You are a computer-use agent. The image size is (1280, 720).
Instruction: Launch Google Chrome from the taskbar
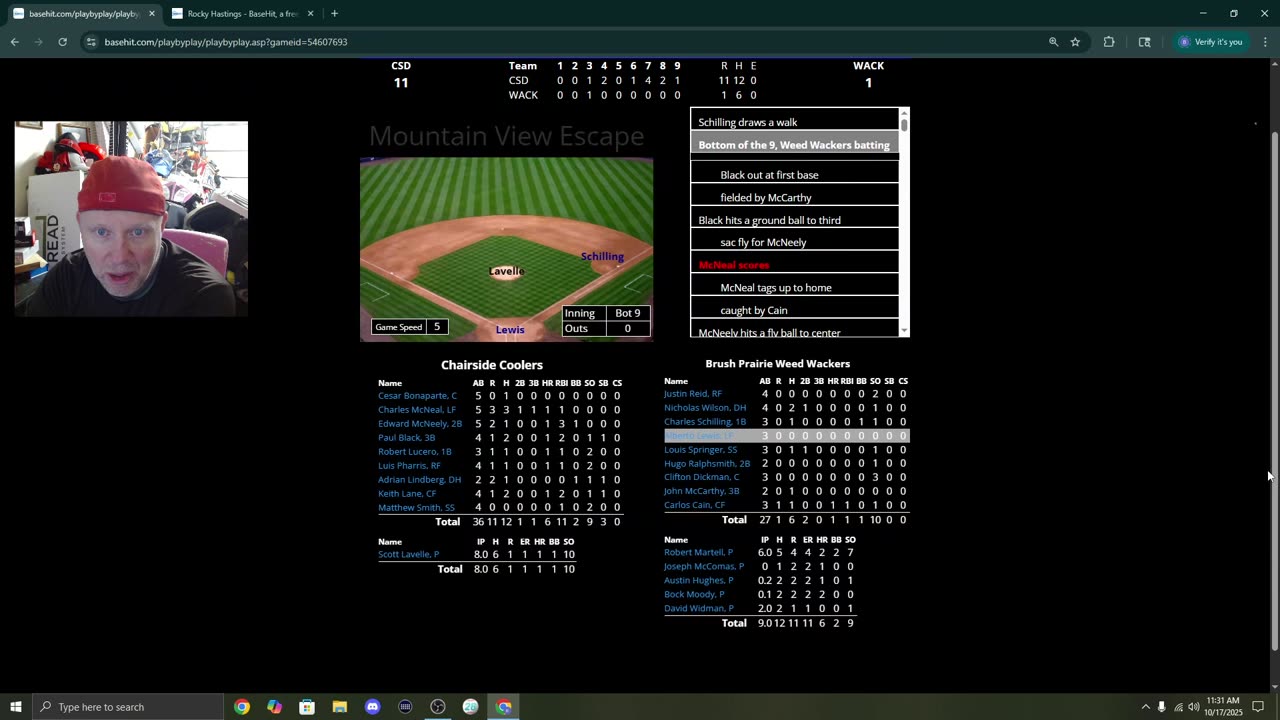coord(242,707)
